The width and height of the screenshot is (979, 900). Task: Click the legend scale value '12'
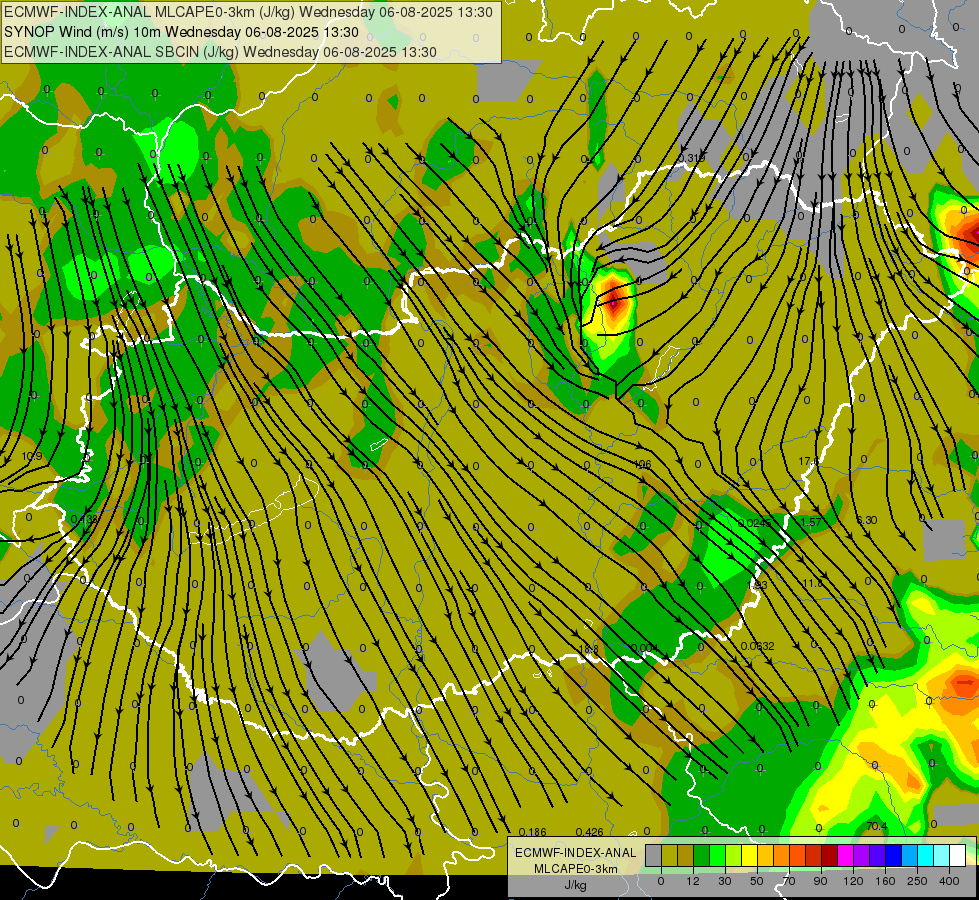pyautogui.click(x=693, y=881)
